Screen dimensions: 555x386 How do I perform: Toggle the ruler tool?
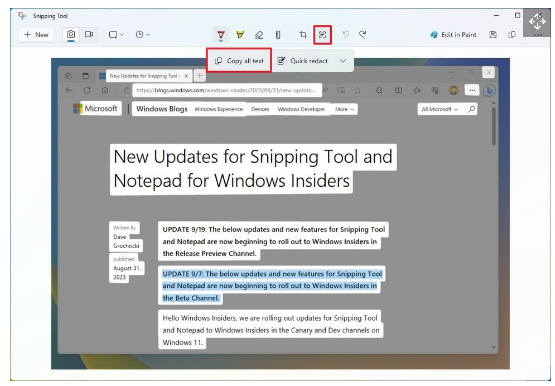(x=278, y=35)
